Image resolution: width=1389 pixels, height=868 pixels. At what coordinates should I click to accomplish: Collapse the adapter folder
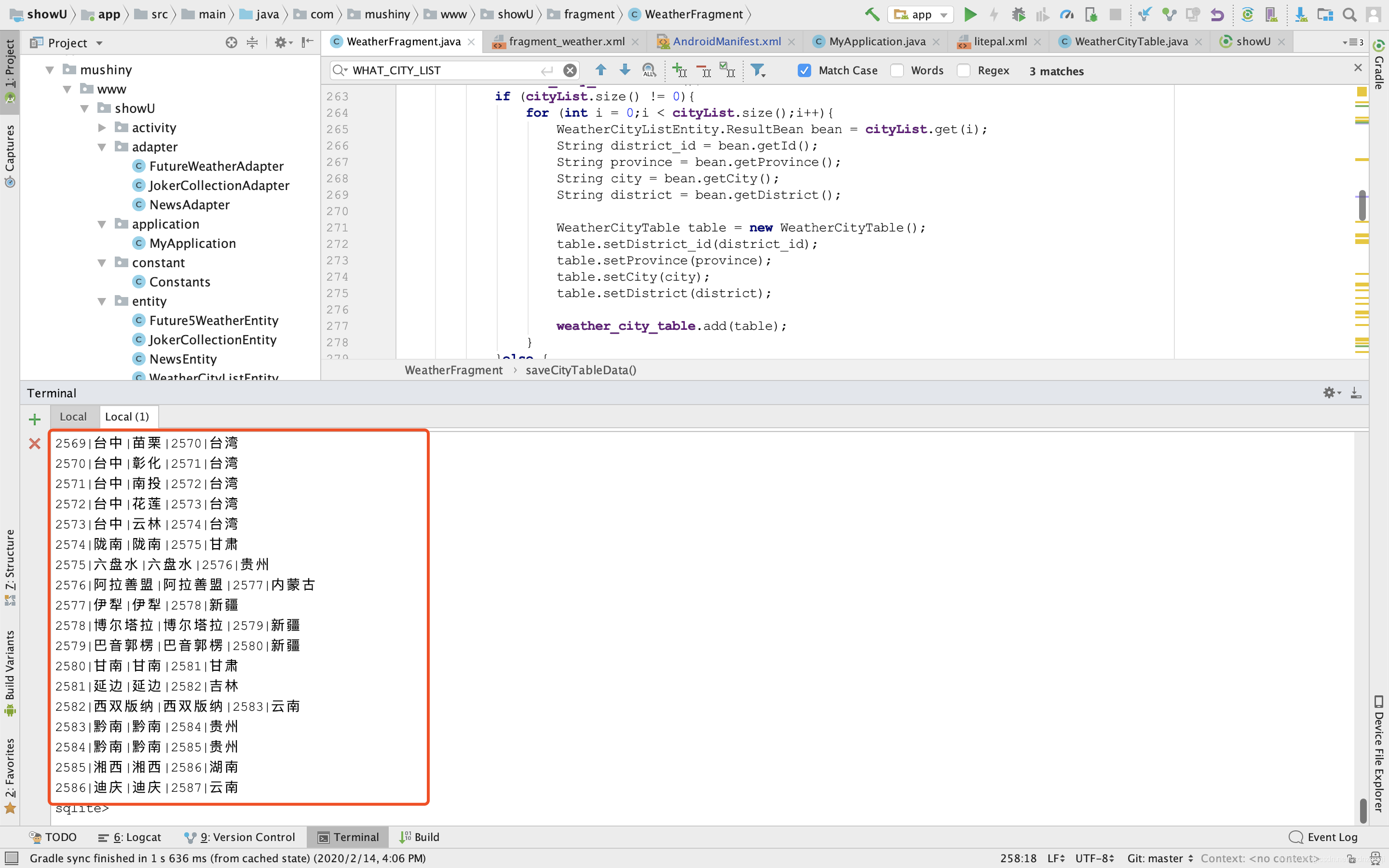[102, 147]
